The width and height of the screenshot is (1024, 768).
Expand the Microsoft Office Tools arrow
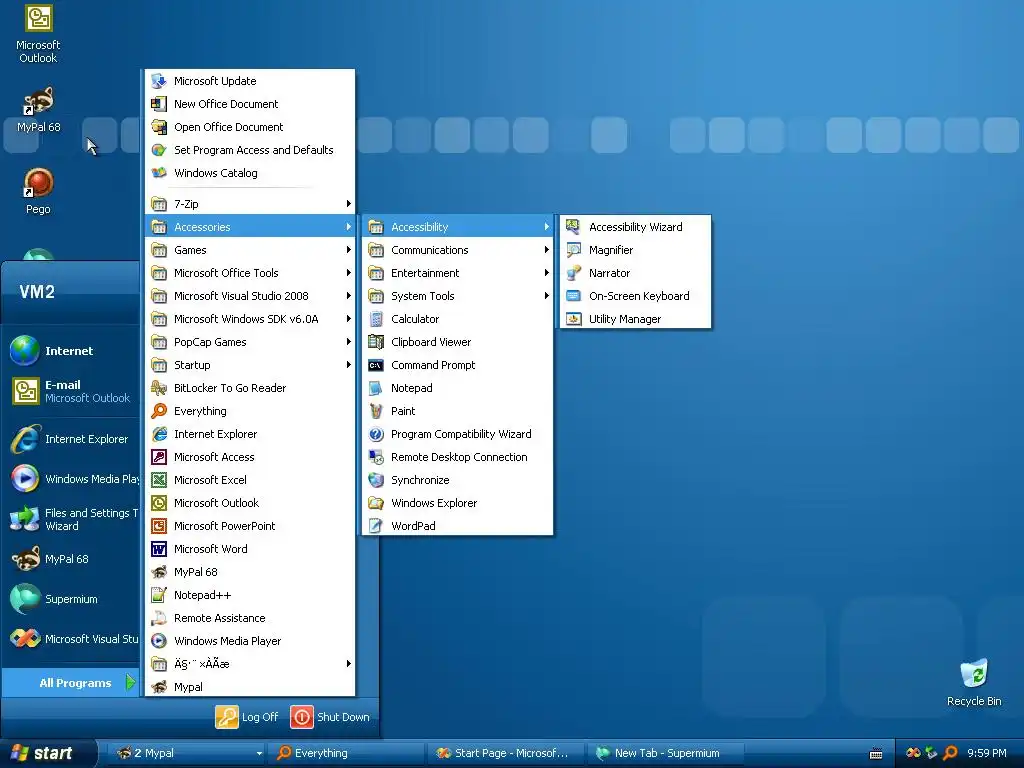tap(349, 273)
